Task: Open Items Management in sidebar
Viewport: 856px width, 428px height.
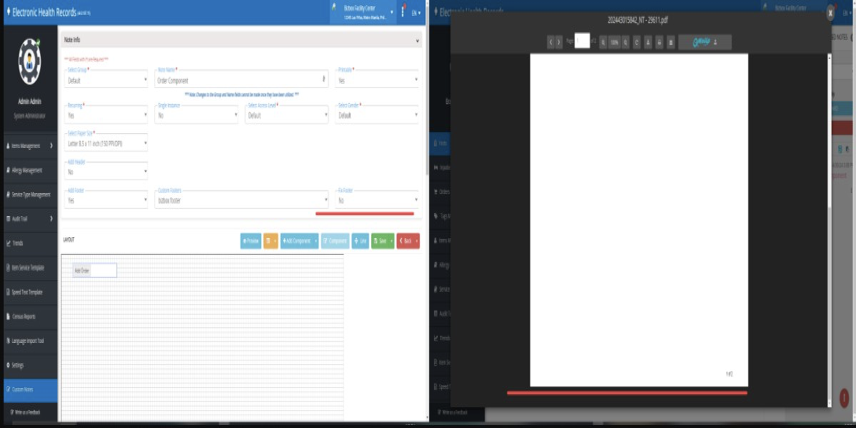Action: (x=30, y=146)
